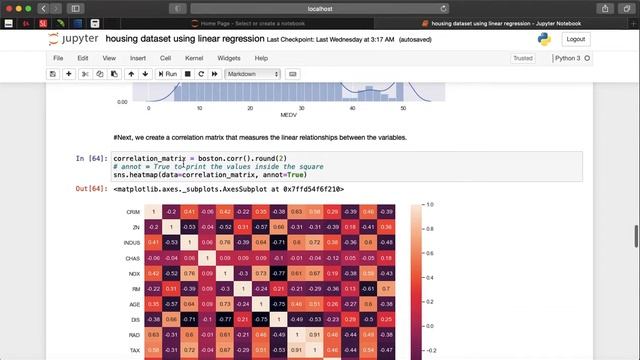The image size is (640, 360).
Task: Click the INDUS row label in heatmap
Action: (x=132, y=242)
